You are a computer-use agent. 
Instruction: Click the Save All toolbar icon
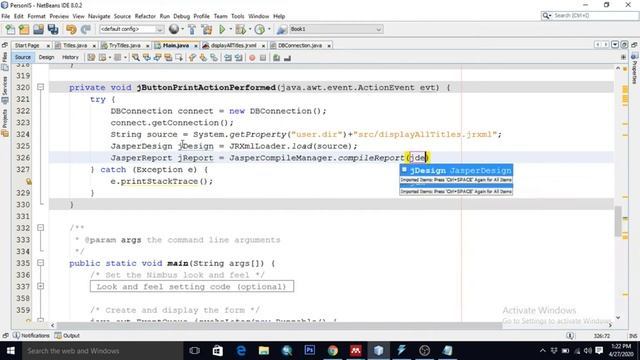[x=53, y=29]
